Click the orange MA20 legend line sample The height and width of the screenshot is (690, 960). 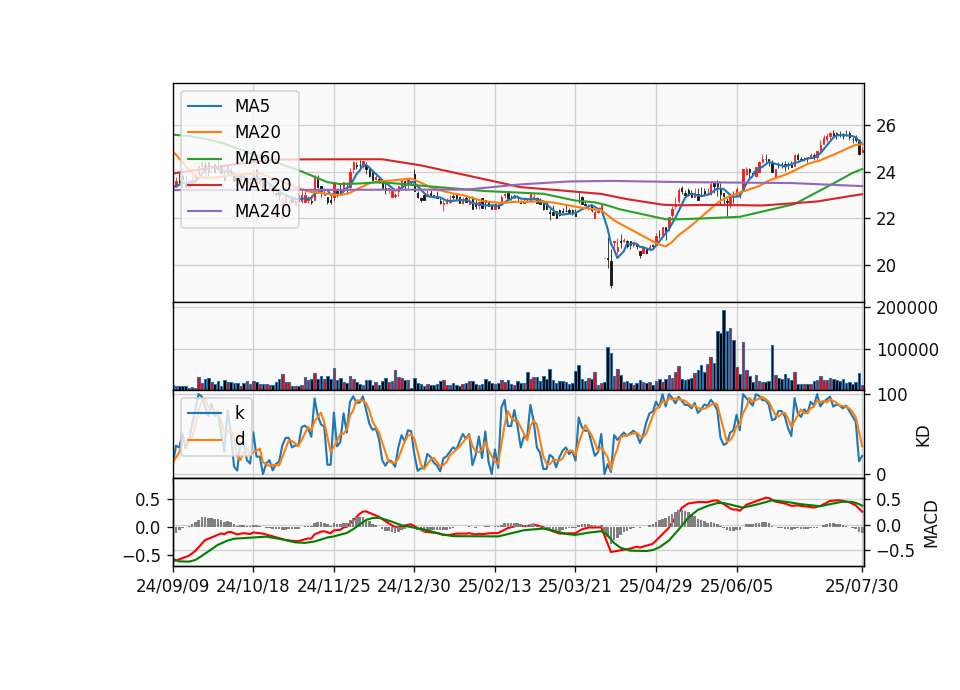[x=204, y=132]
